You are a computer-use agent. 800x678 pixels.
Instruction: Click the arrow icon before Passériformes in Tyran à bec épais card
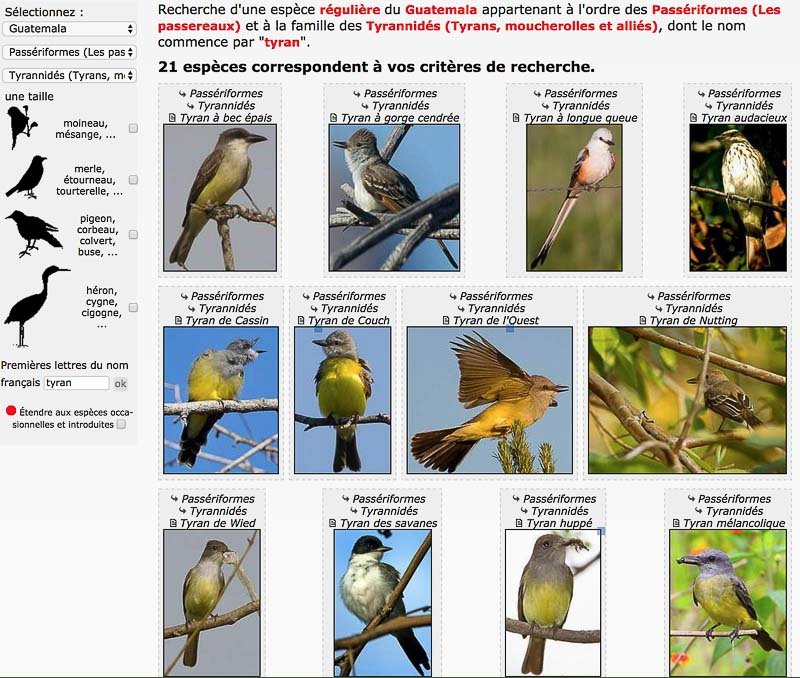(182, 93)
